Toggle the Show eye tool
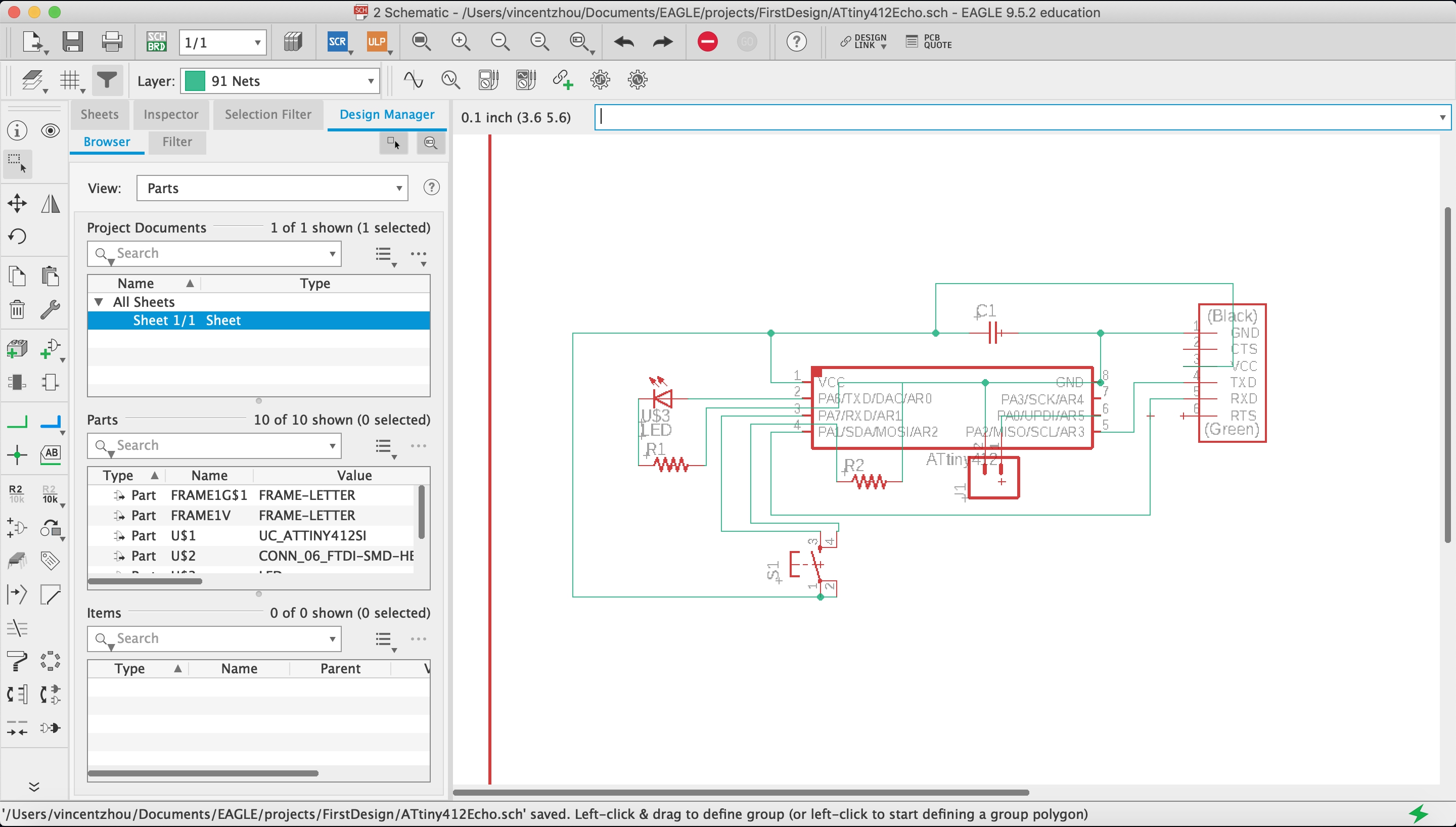The height and width of the screenshot is (827, 1456). point(51,130)
